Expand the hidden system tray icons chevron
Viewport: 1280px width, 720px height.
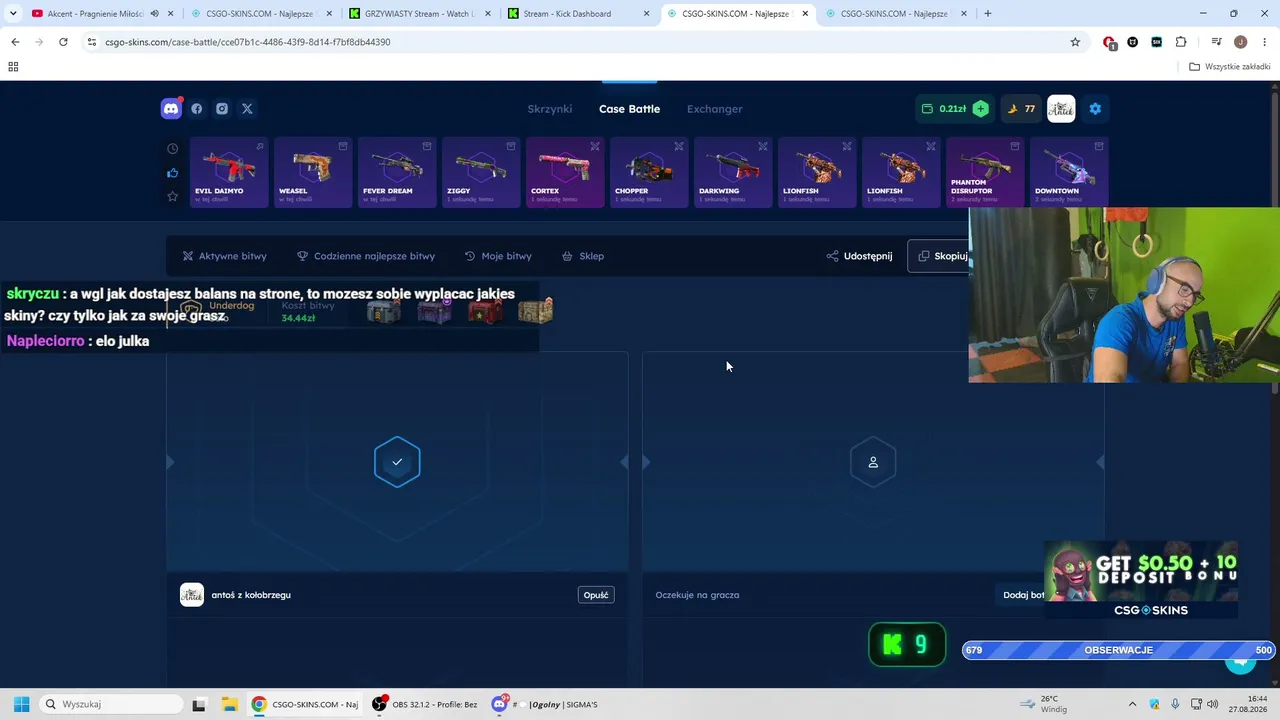tap(1132, 704)
